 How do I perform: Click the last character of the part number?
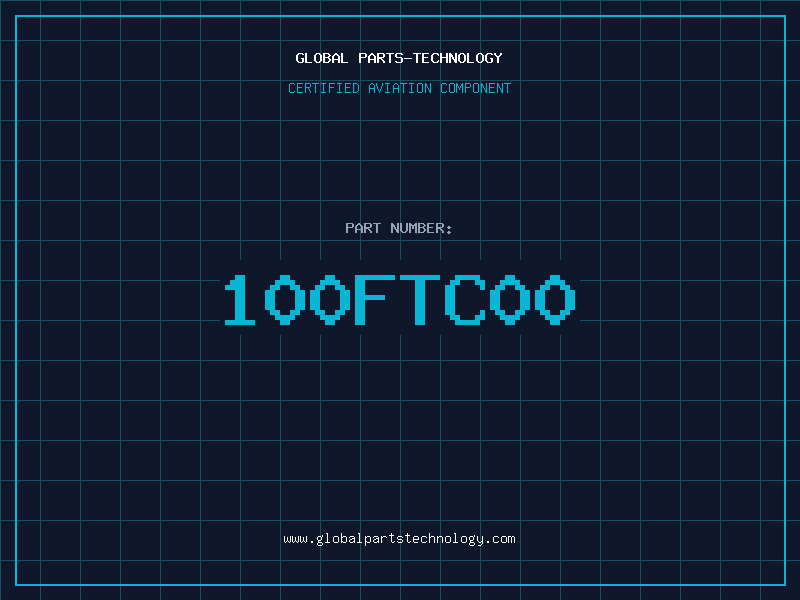pyautogui.click(x=557, y=300)
